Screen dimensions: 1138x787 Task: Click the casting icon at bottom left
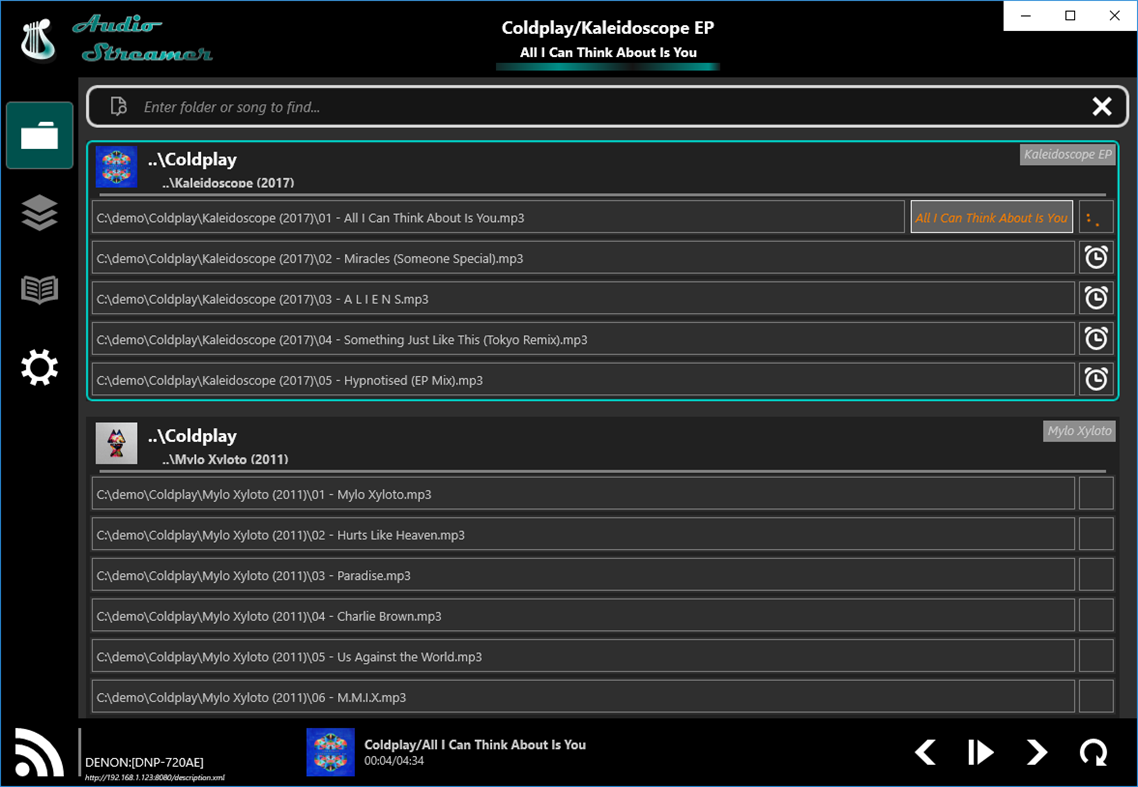click(x=37, y=751)
